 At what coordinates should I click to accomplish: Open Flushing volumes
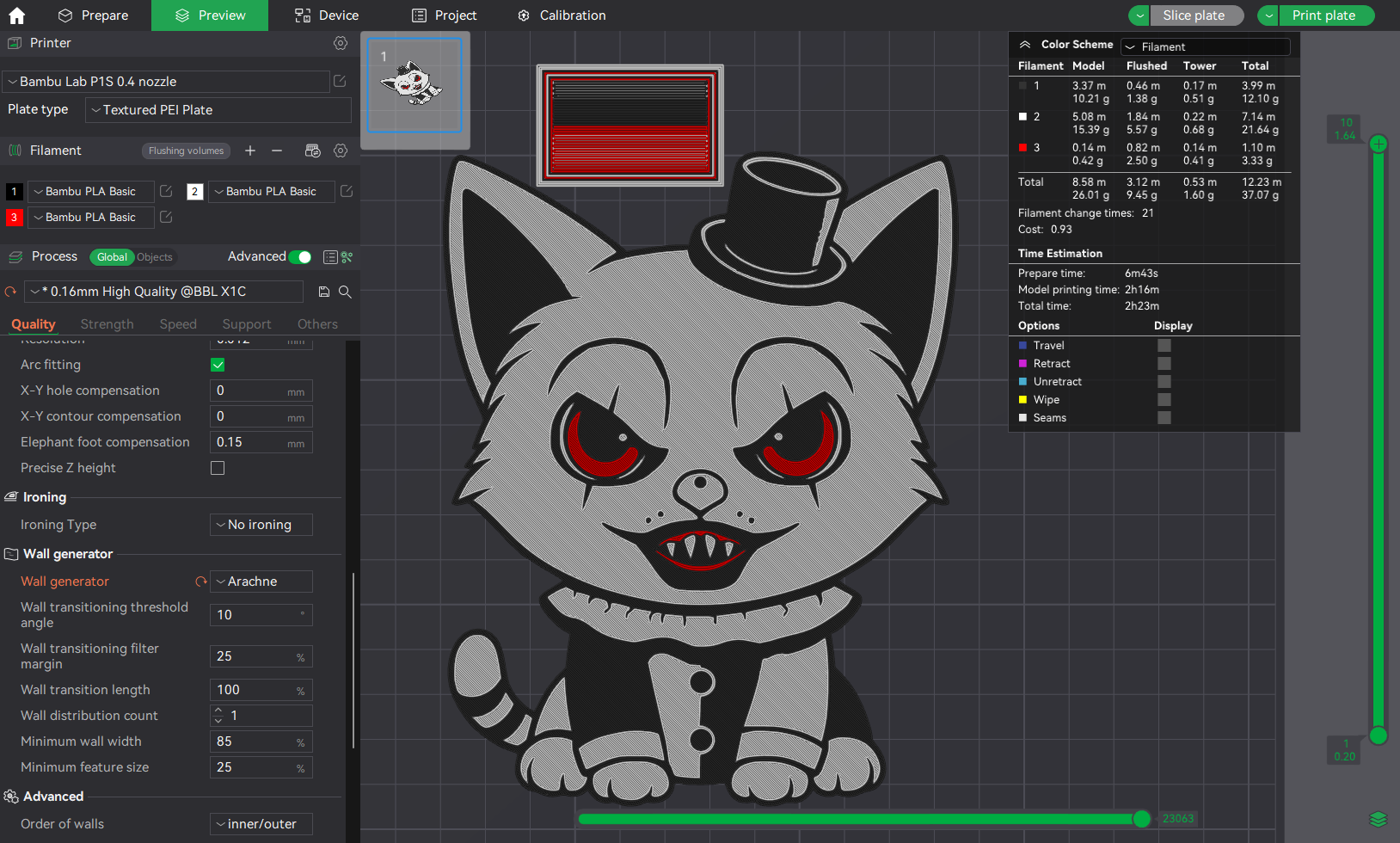[186, 151]
